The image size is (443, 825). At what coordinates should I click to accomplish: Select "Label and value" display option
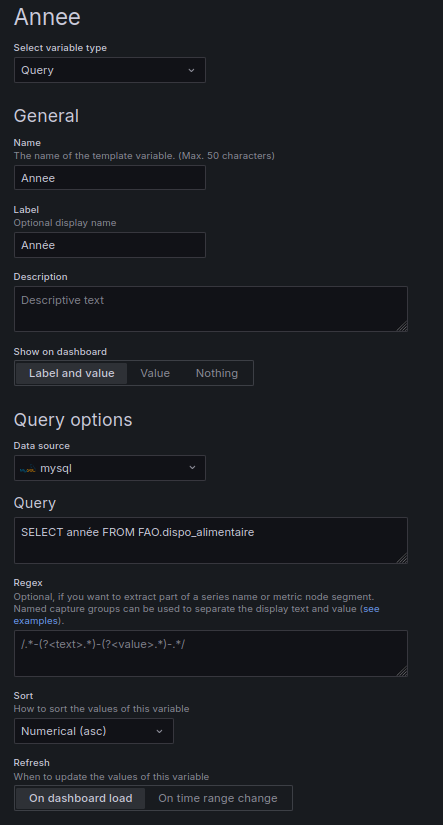pyautogui.click(x=72, y=373)
